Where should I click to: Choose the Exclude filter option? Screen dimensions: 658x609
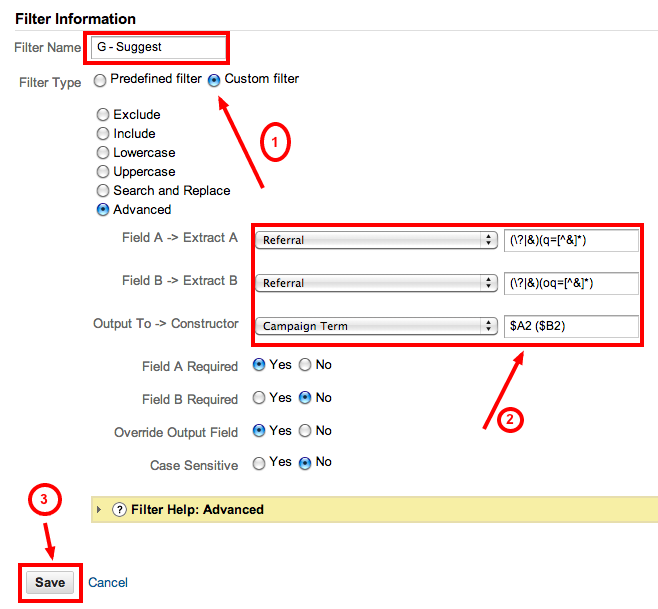coord(103,115)
